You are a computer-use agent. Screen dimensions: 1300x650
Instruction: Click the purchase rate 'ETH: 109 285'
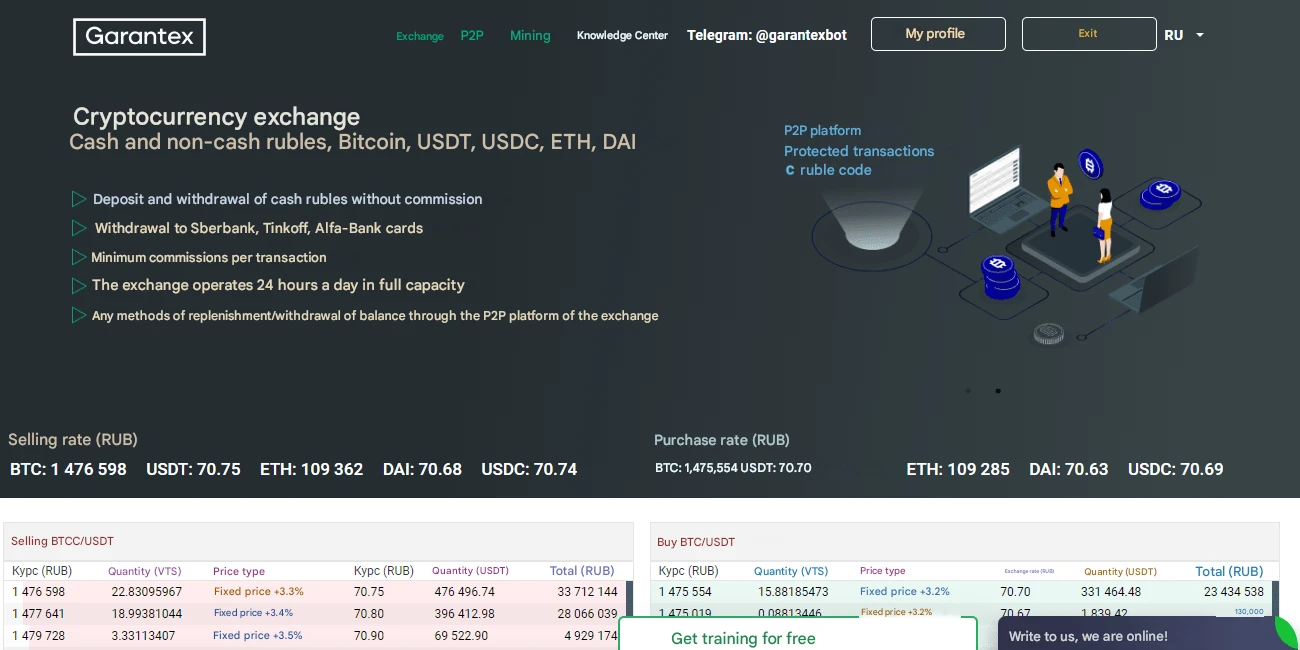pyautogui.click(x=958, y=469)
